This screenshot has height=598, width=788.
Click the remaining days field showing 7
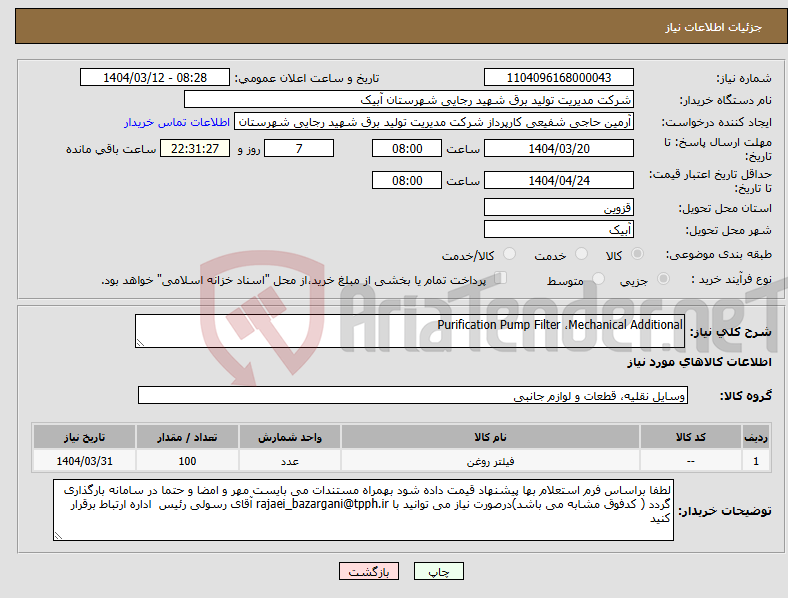click(x=299, y=148)
